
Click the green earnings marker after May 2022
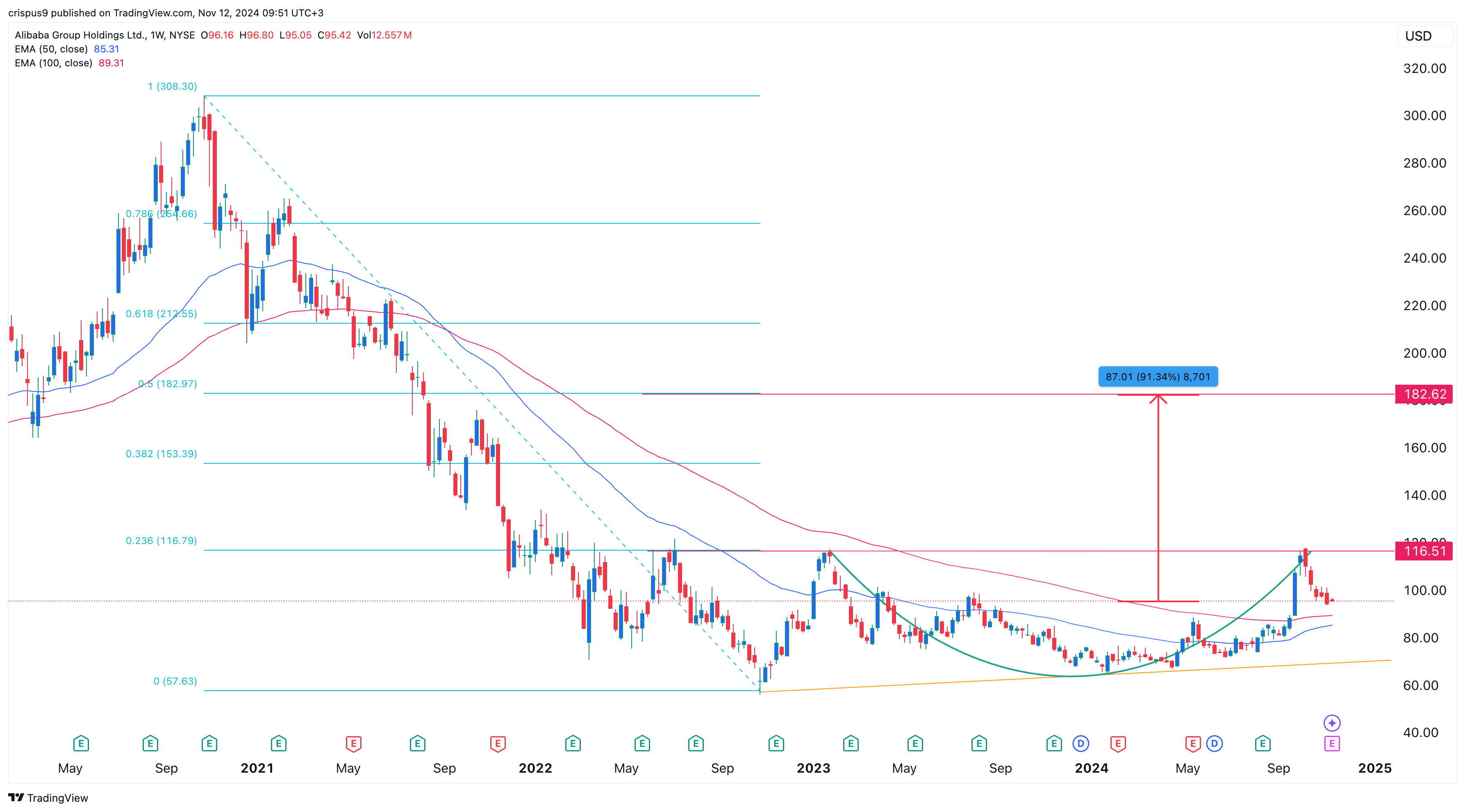click(x=642, y=743)
